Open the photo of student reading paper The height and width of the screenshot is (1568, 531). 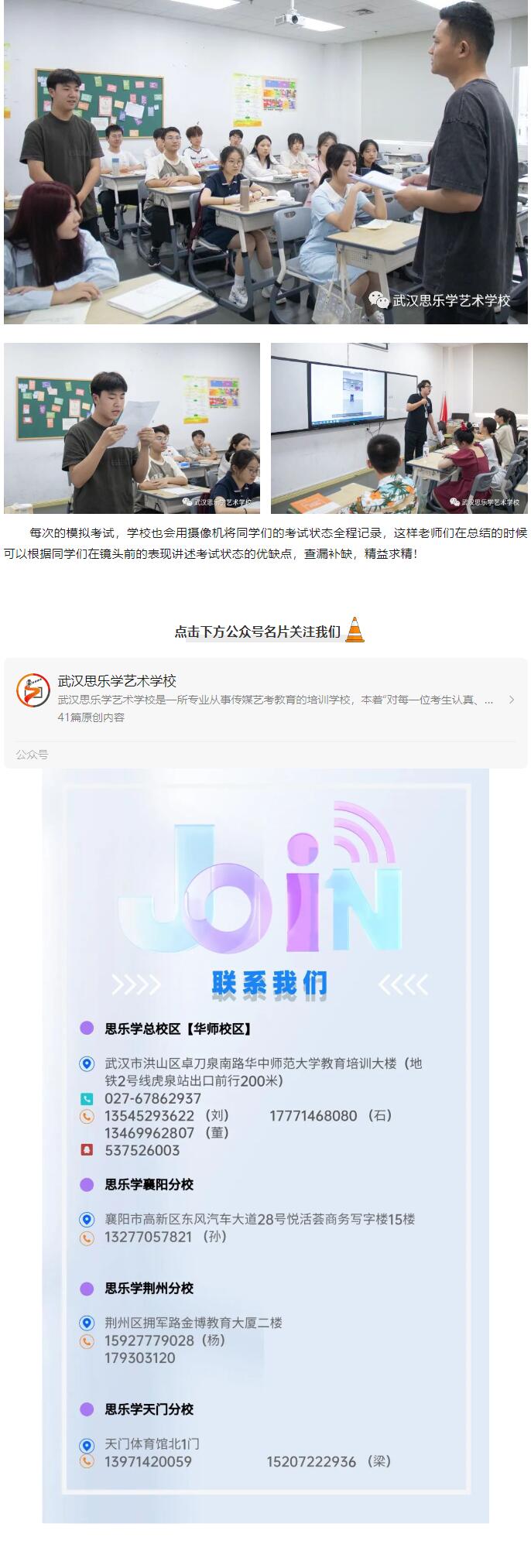tap(132, 428)
